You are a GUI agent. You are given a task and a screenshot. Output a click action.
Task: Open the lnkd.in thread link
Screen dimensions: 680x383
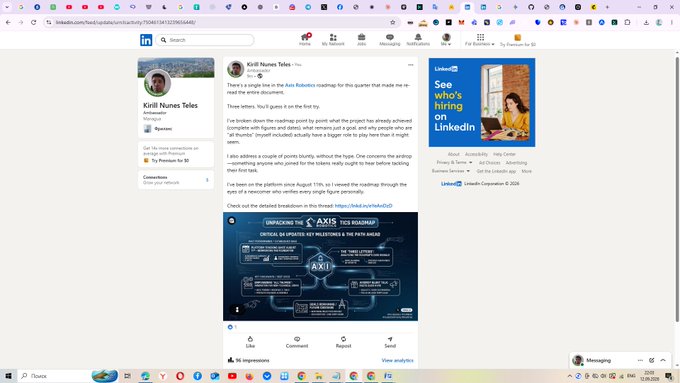click(x=363, y=206)
